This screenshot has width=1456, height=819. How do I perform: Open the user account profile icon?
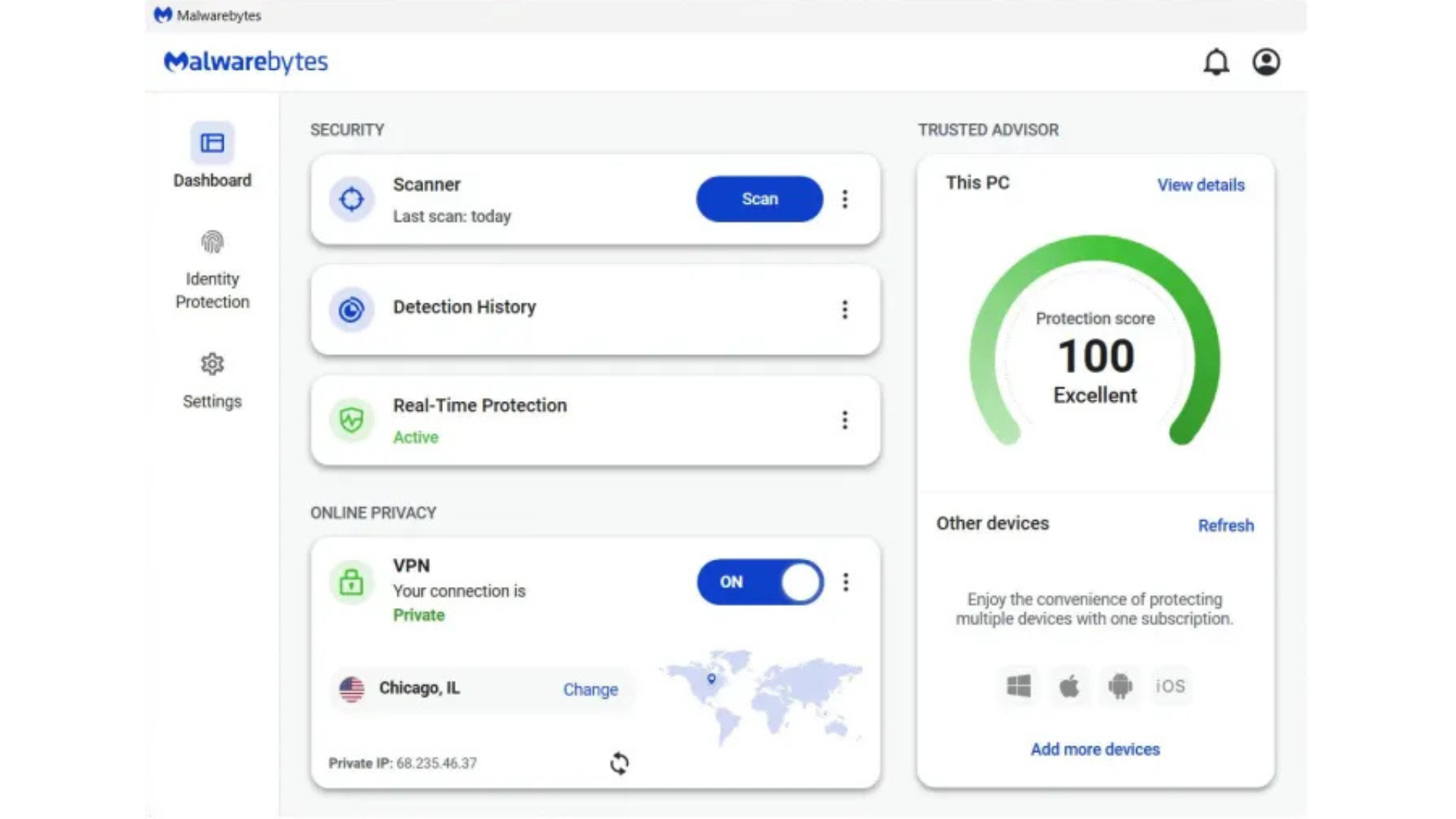tap(1266, 62)
